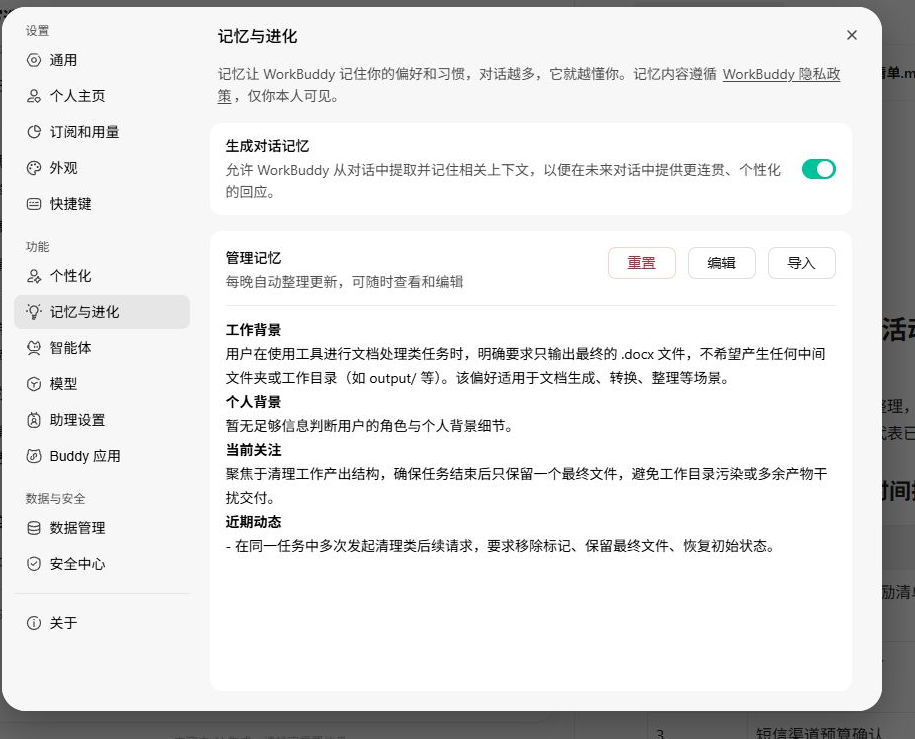The height and width of the screenshot is (739, 915).
Task: Select the 个人主页 menu label
Action: point(78,96)
